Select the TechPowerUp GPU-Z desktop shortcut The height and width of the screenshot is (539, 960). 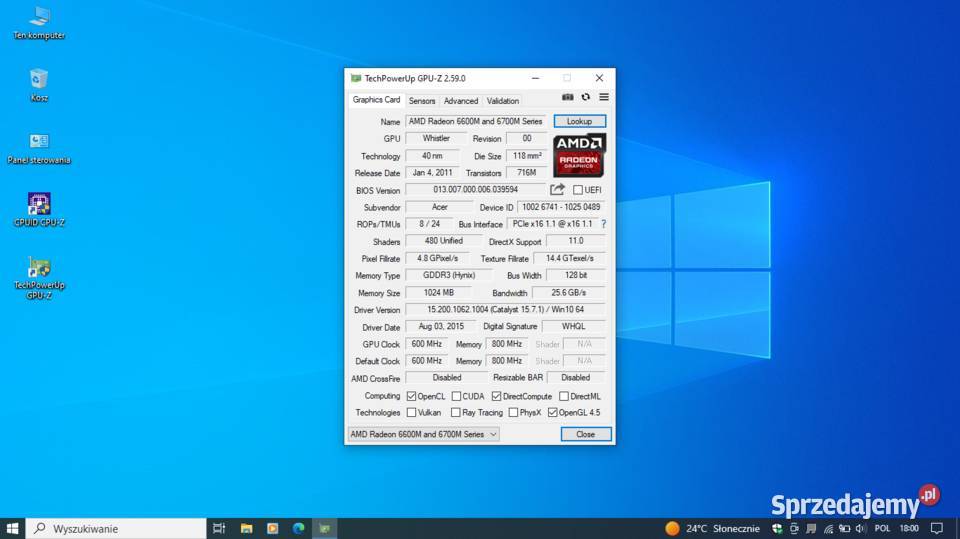click(39, 279)
